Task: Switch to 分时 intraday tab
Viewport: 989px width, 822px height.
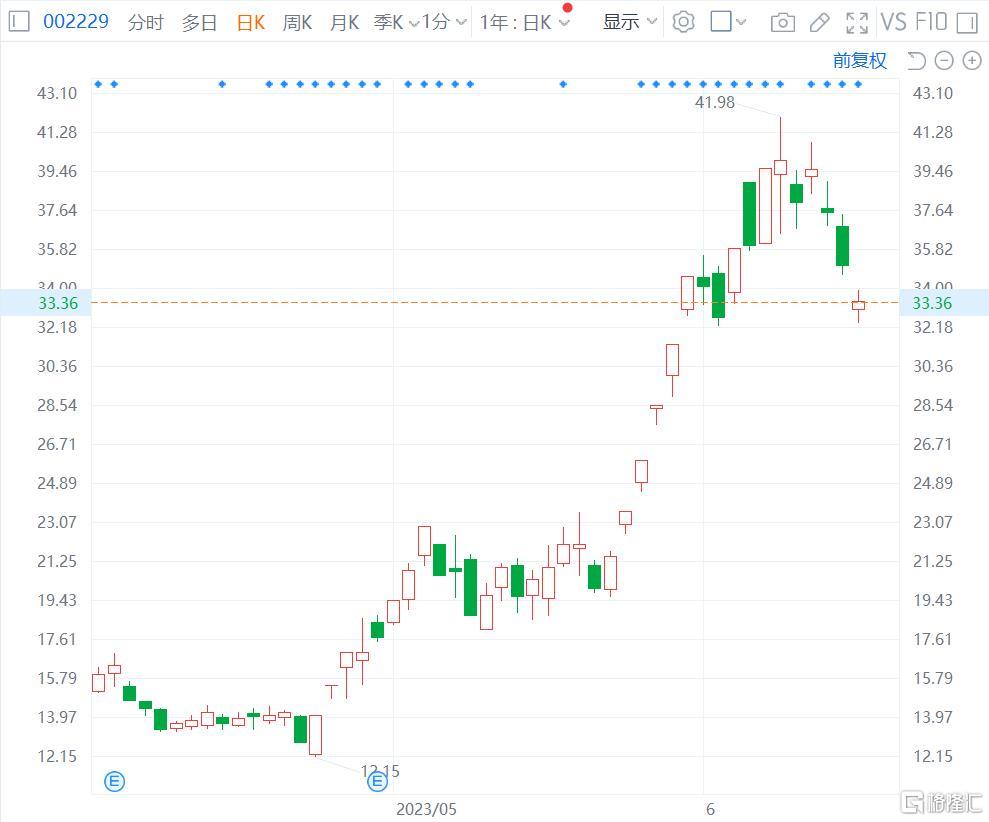Action: (145, 23)
